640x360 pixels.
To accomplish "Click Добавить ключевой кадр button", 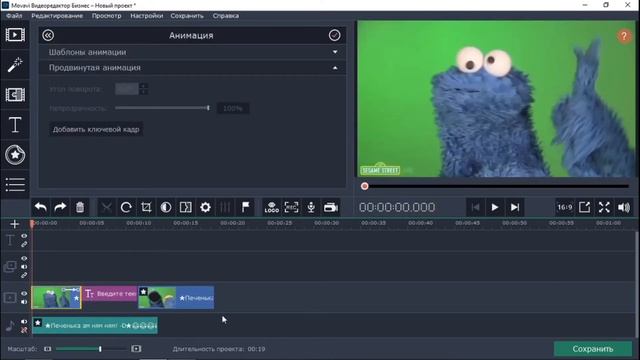I will point(96,129).
